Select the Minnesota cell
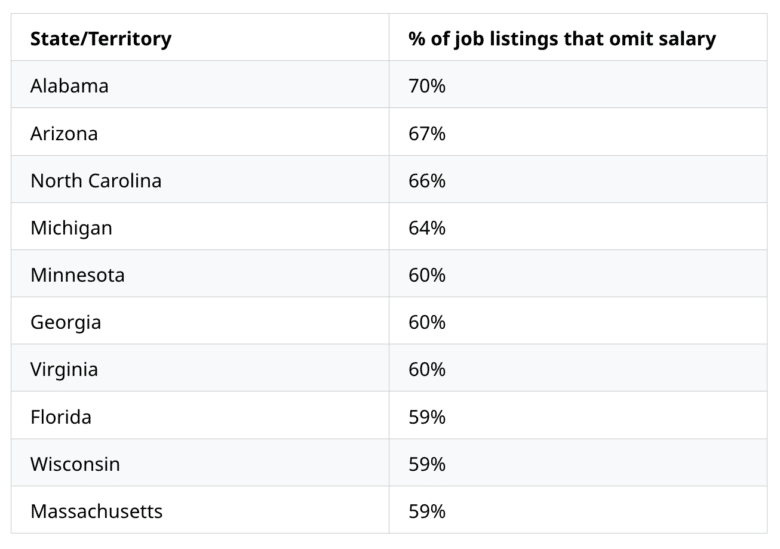 coord(78,275)
